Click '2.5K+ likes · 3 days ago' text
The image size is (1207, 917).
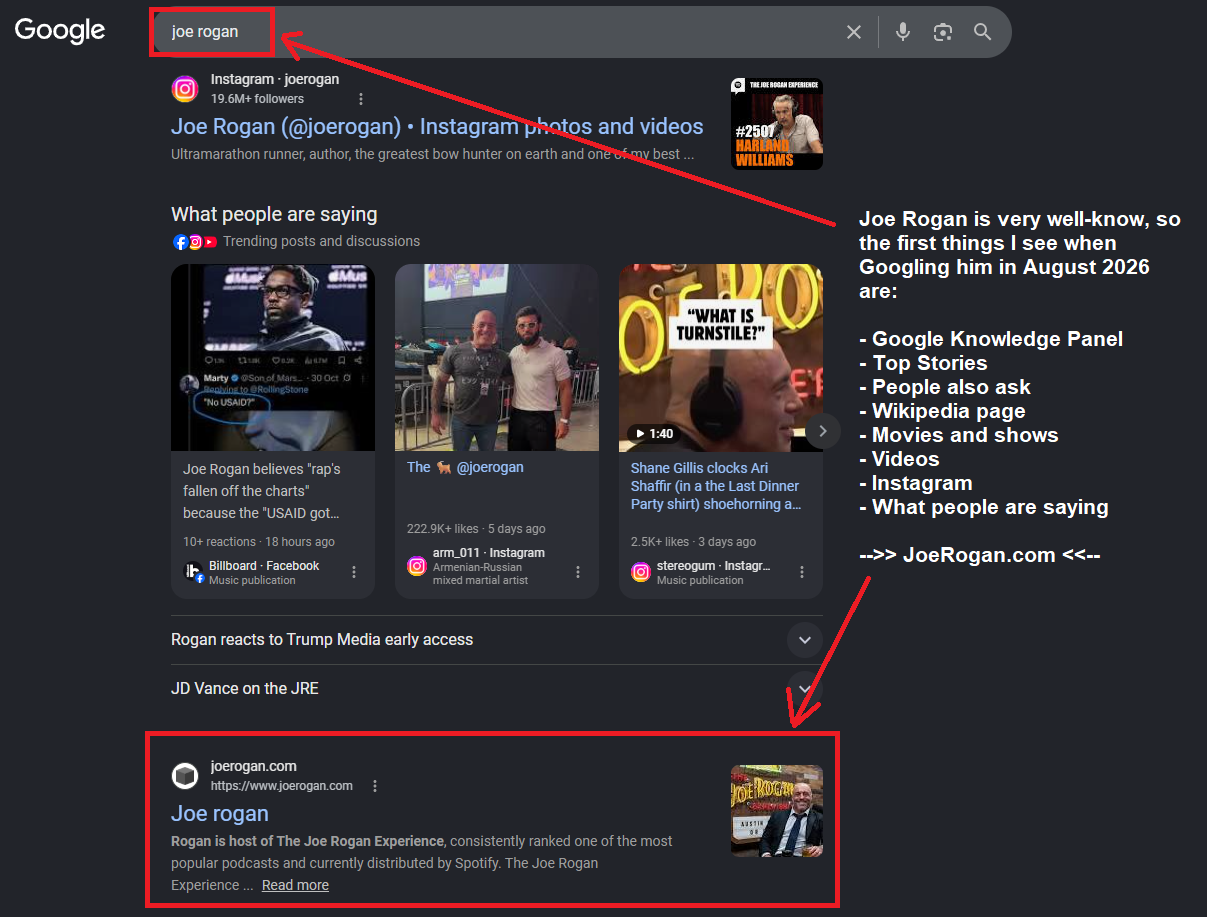(693, 542)
